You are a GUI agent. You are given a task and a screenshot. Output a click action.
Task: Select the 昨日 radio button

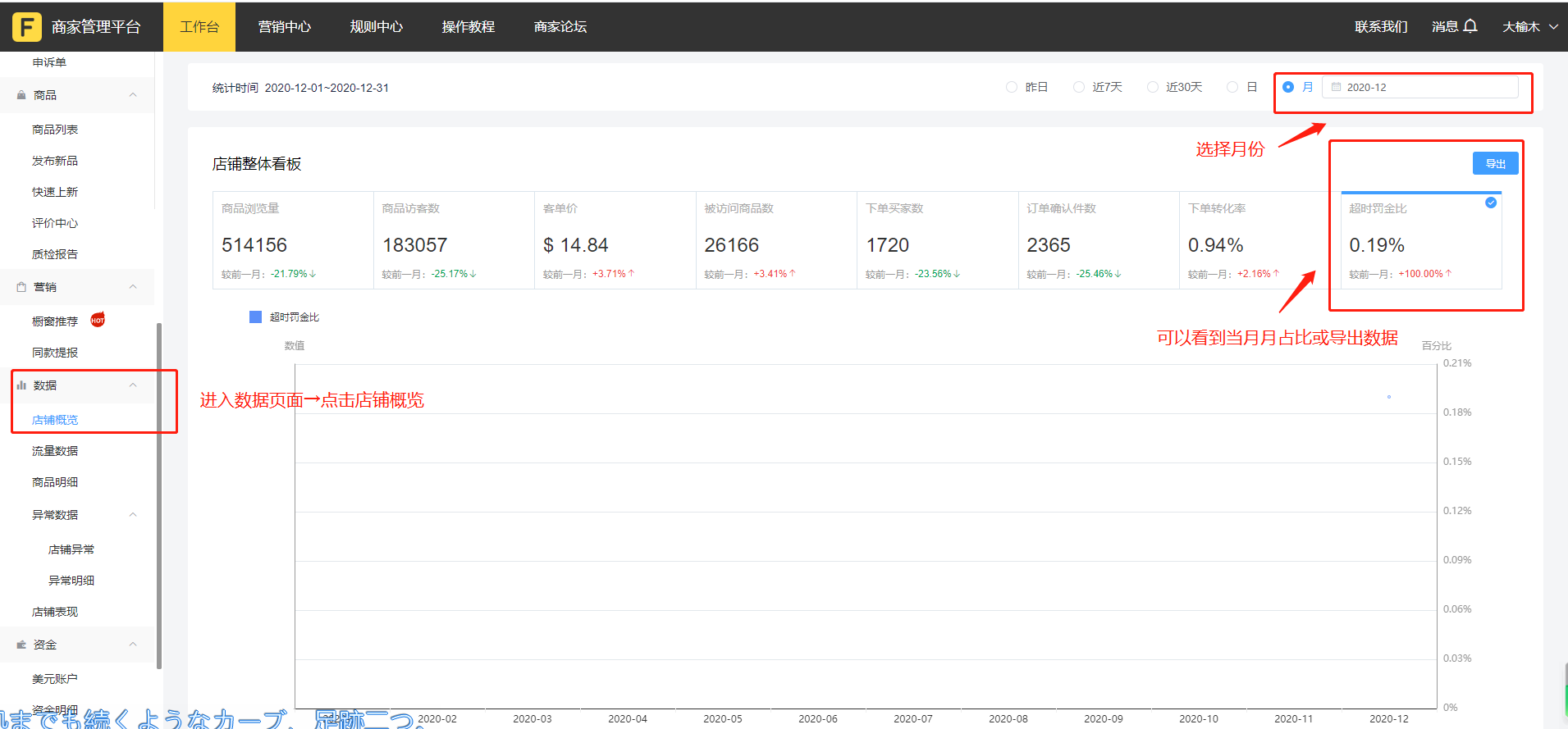(1012, 87)
